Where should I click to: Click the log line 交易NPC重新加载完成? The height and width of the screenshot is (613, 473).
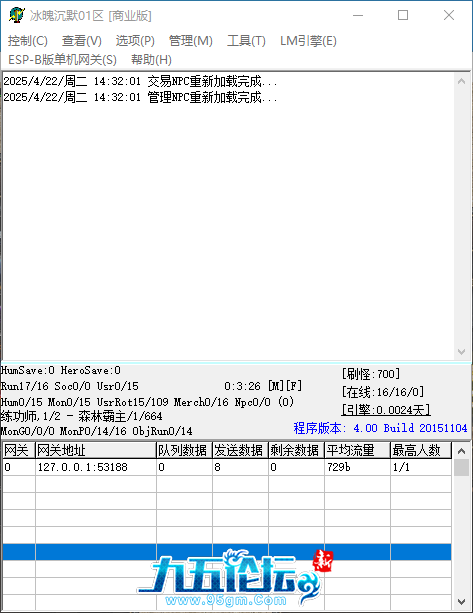(140, 81)
